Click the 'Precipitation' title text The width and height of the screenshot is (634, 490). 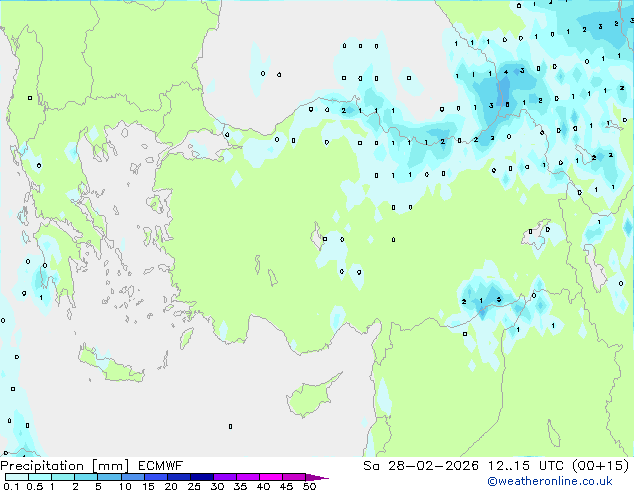42,466
